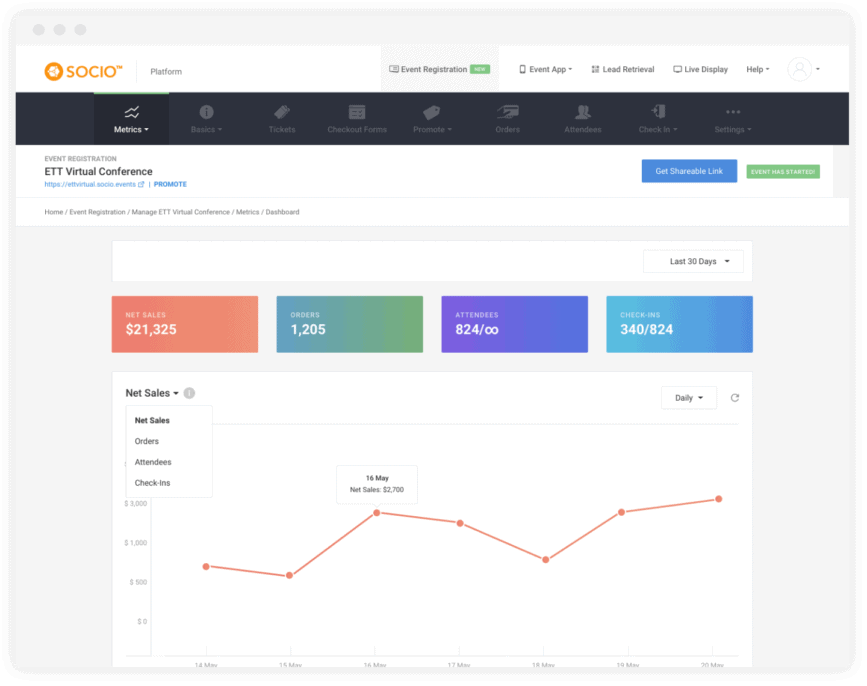Click the Event Has Started badge
The width and height of the screenshot is (867, 686).
coord(783,172)
